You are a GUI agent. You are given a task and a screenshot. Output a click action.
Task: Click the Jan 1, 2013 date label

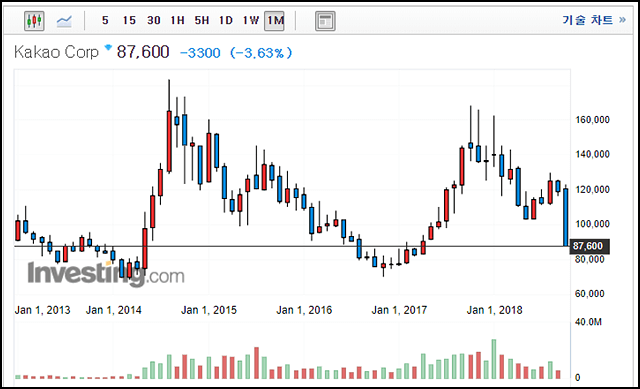coord(42,310)
